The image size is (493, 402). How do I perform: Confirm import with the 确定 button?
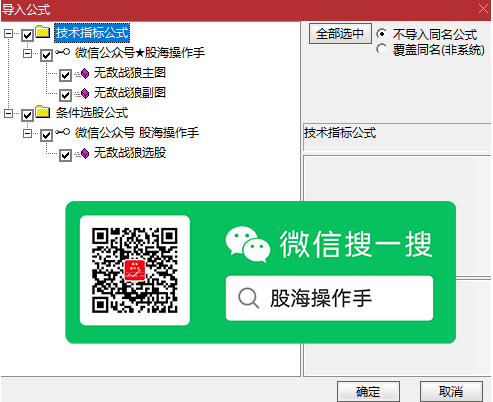(x=368, y=391)
